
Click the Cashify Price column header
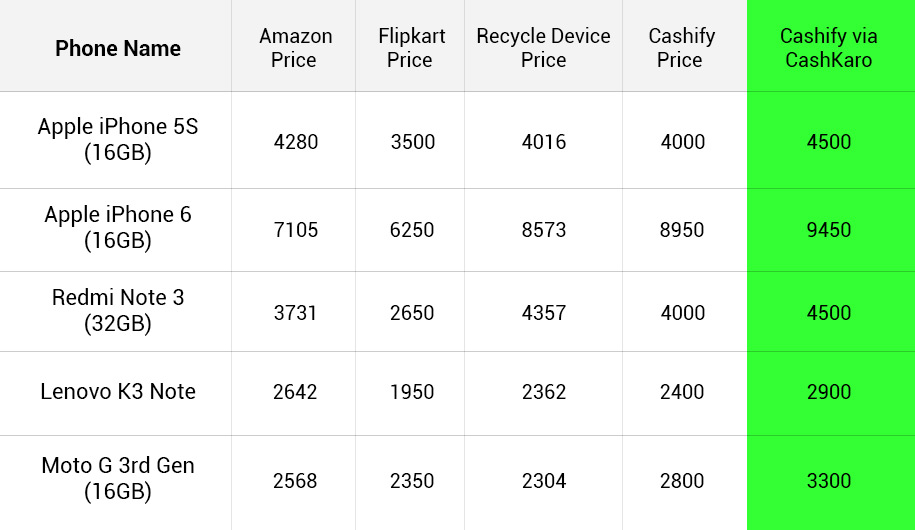pos(682,48)
